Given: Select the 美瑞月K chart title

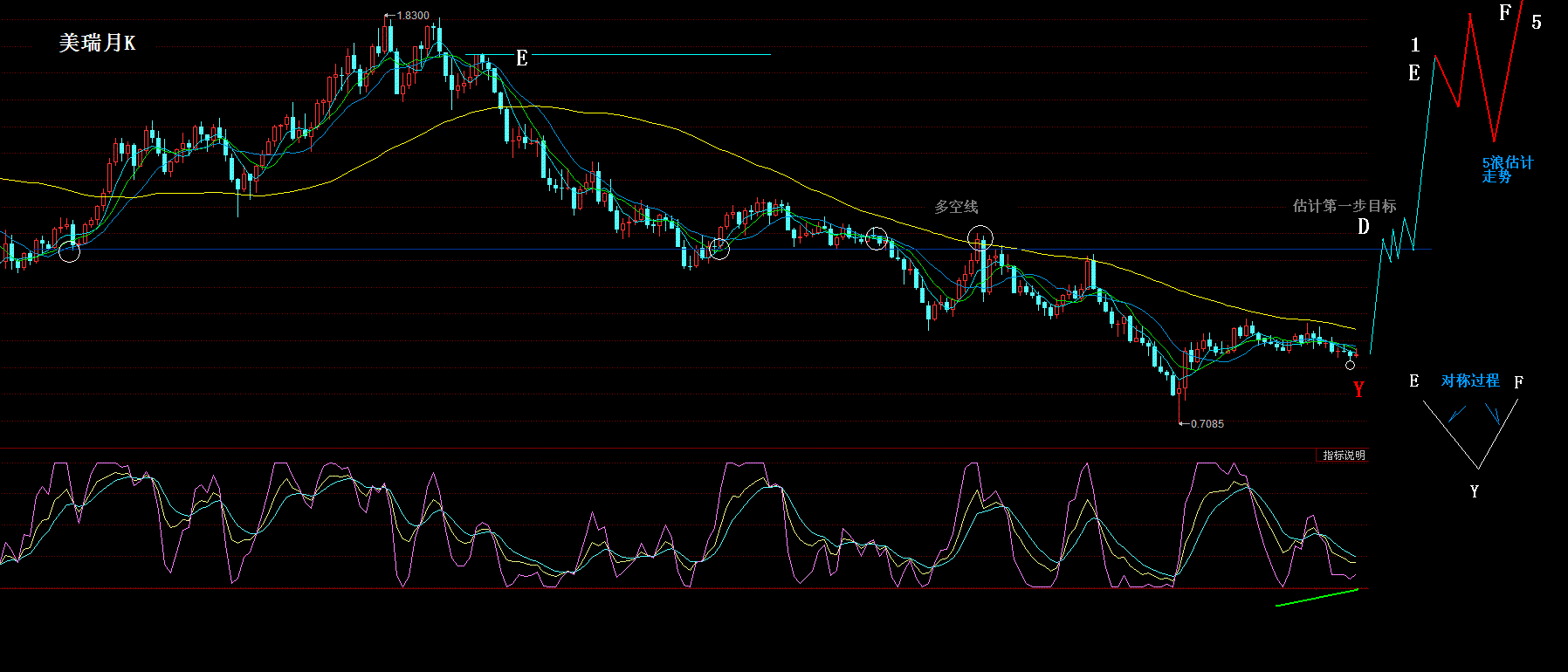Looking at the screenshot, I should (x=97, y=43).
